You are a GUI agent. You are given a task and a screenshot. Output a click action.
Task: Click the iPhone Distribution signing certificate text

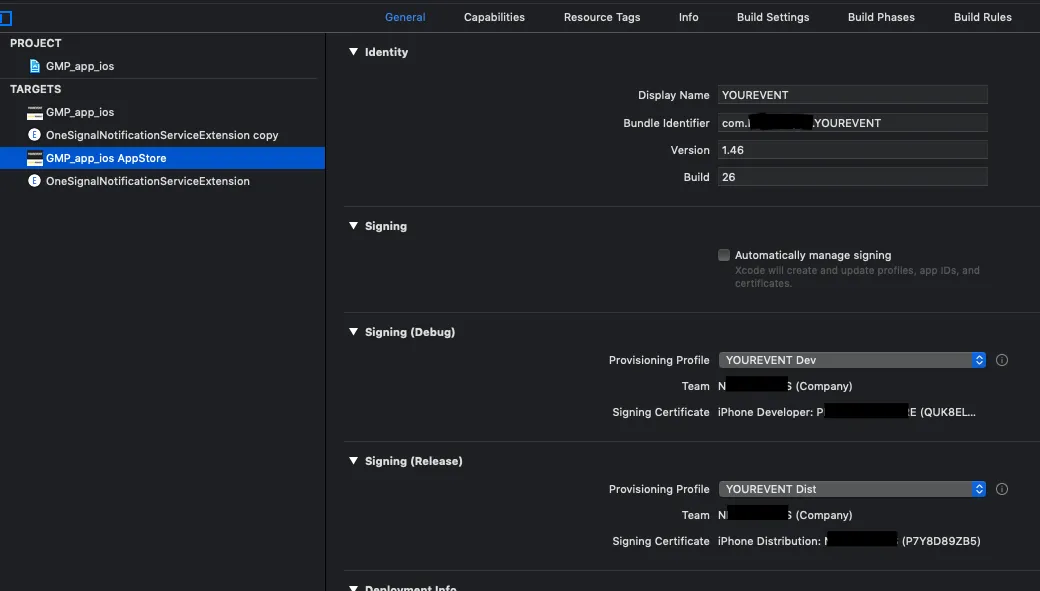[849, 541]
